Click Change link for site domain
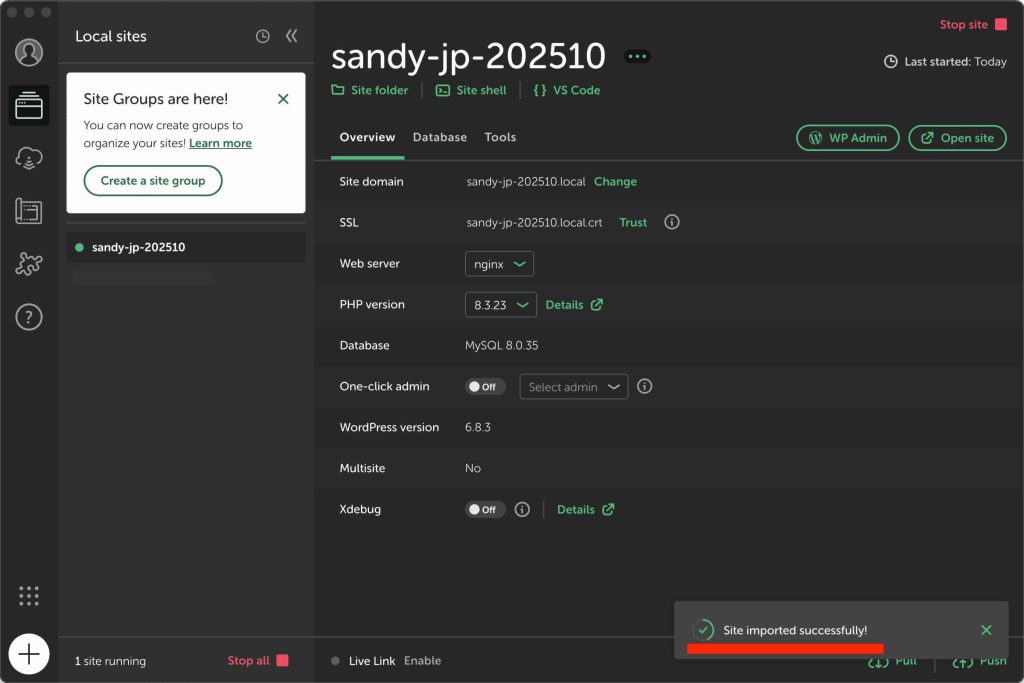 click(615, 182)
